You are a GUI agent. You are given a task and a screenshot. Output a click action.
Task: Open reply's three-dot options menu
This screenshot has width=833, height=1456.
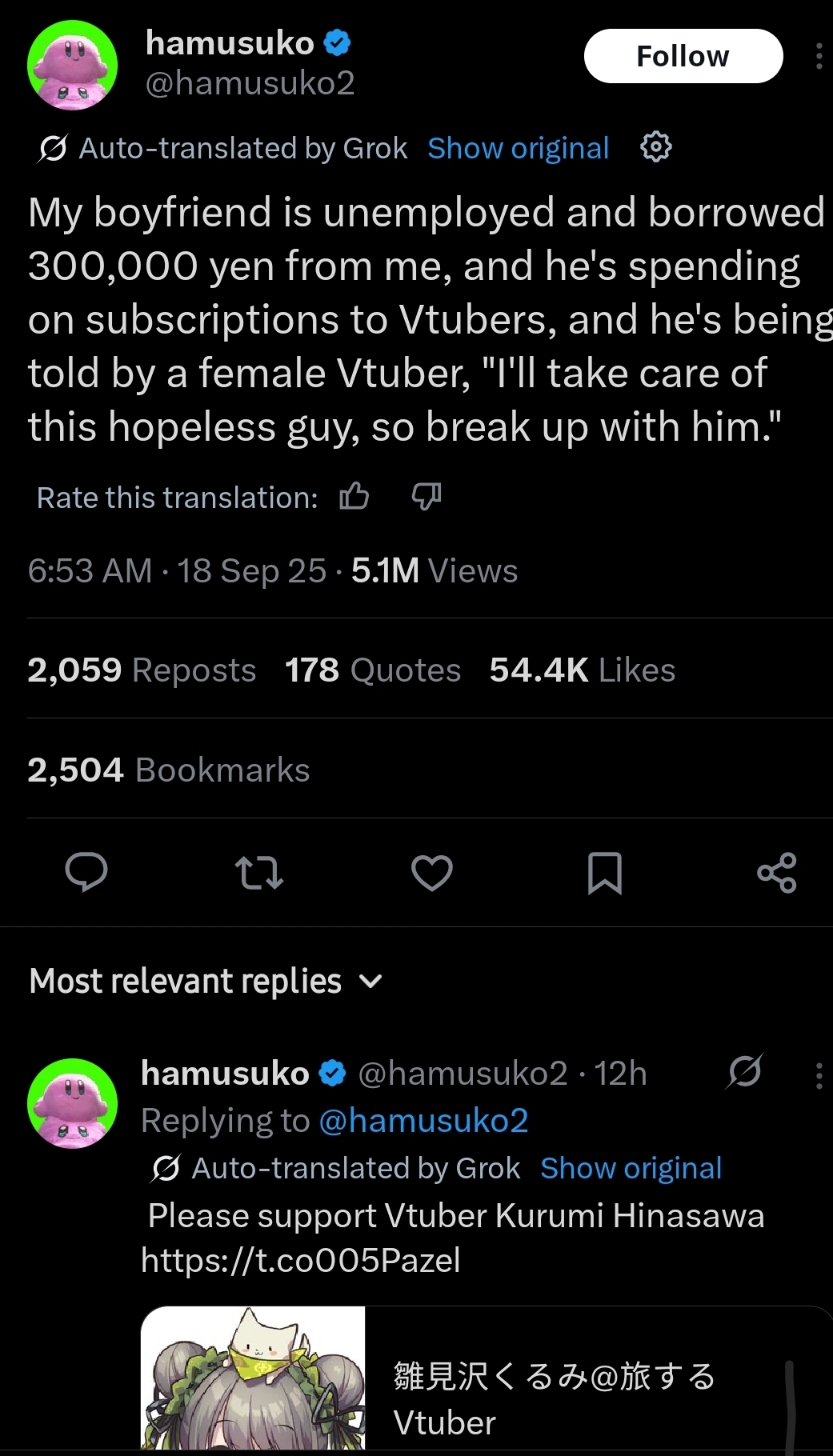tap(818, 1075)
